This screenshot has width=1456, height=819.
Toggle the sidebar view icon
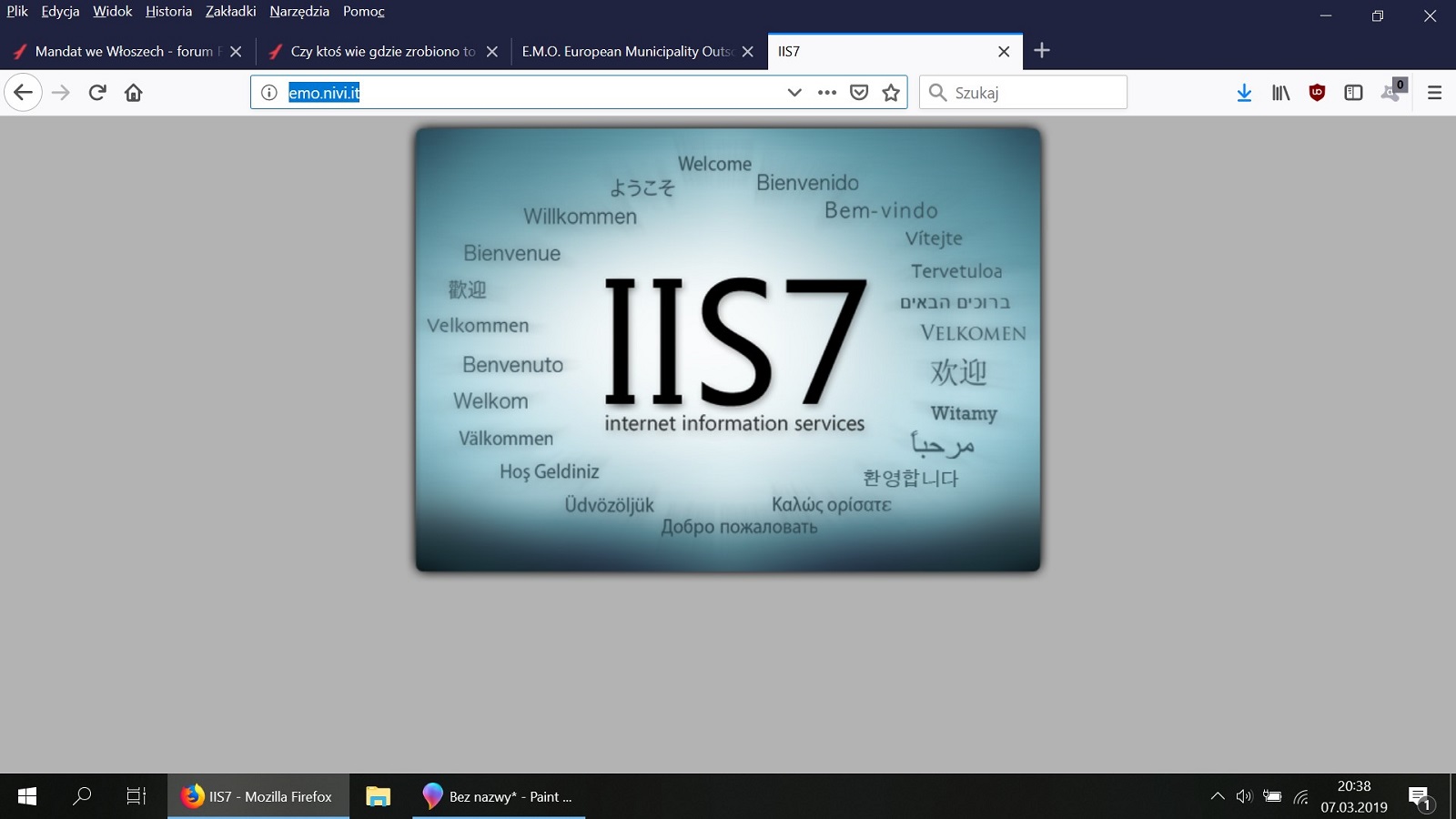click(1353, 92)
